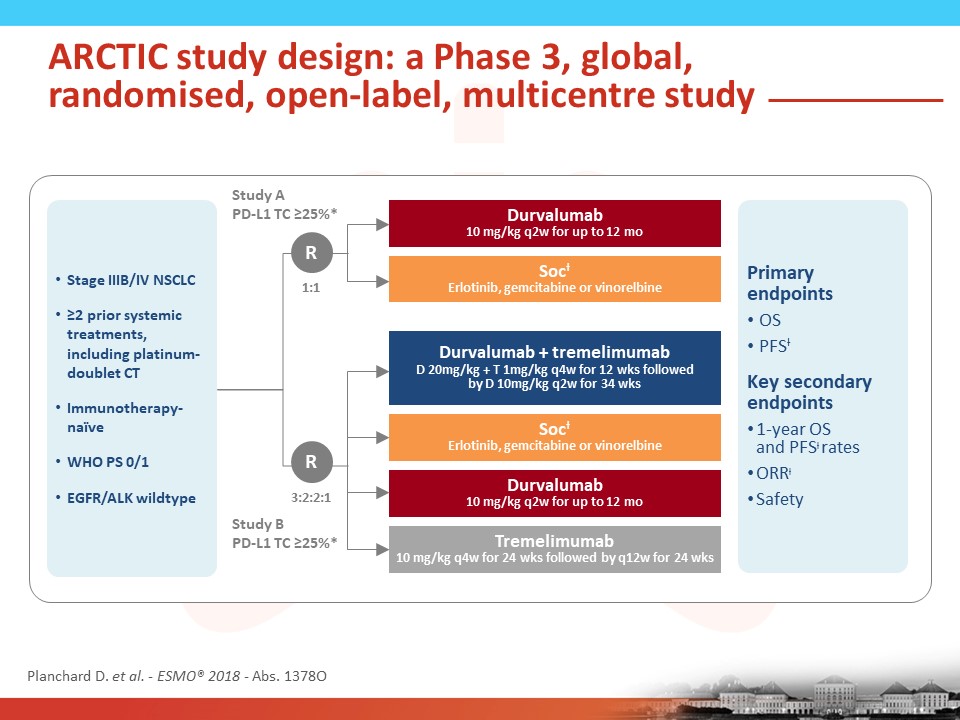
Task: Click the Study B randomisation circle above 3:2:2:1
Action: (x=312, y=462)
